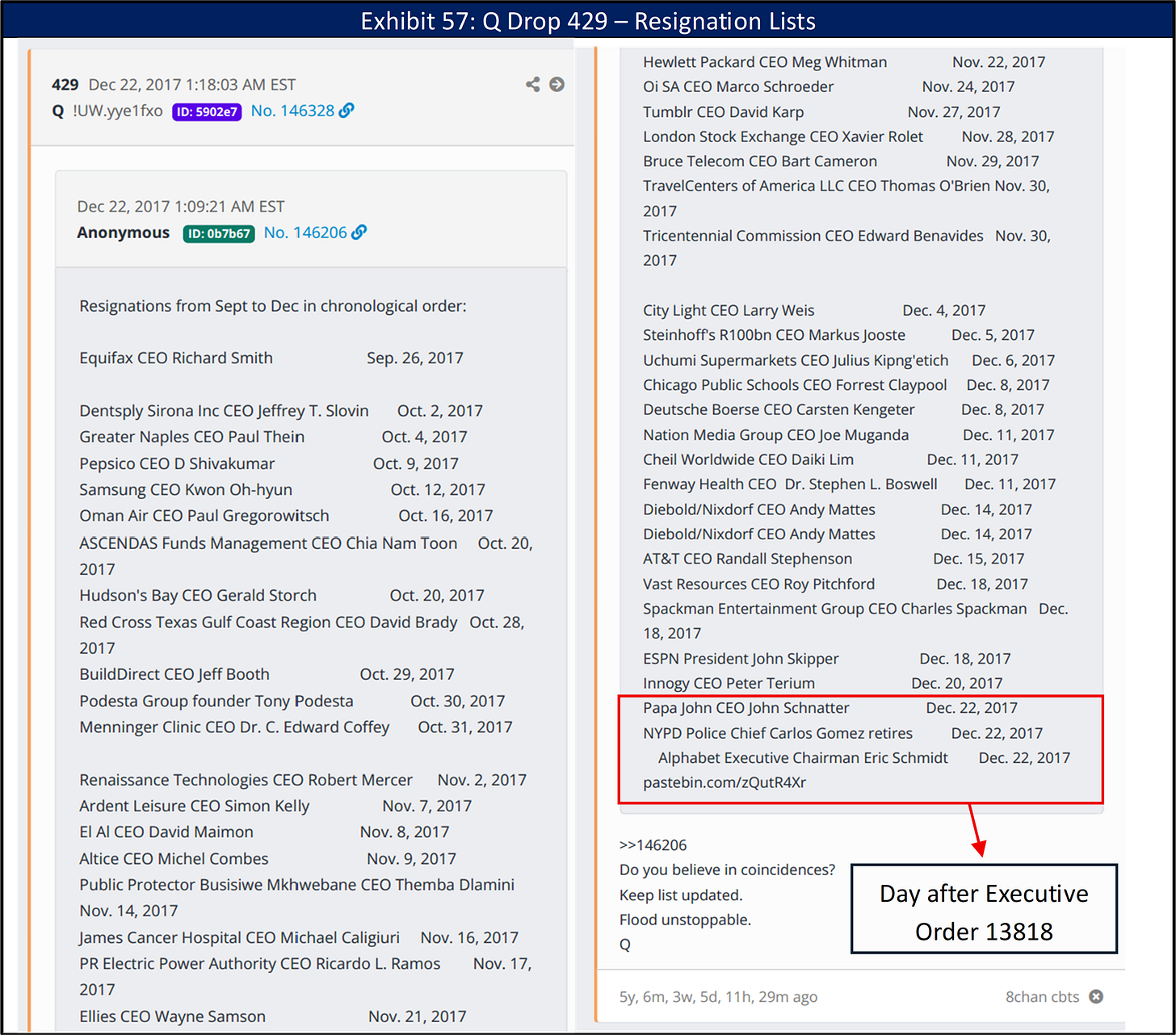Image resolution: width=1176 pixels, height=1035 pixels.
Task: Click the green ID: 0b7b67 badge
Action: pos(219,233)
